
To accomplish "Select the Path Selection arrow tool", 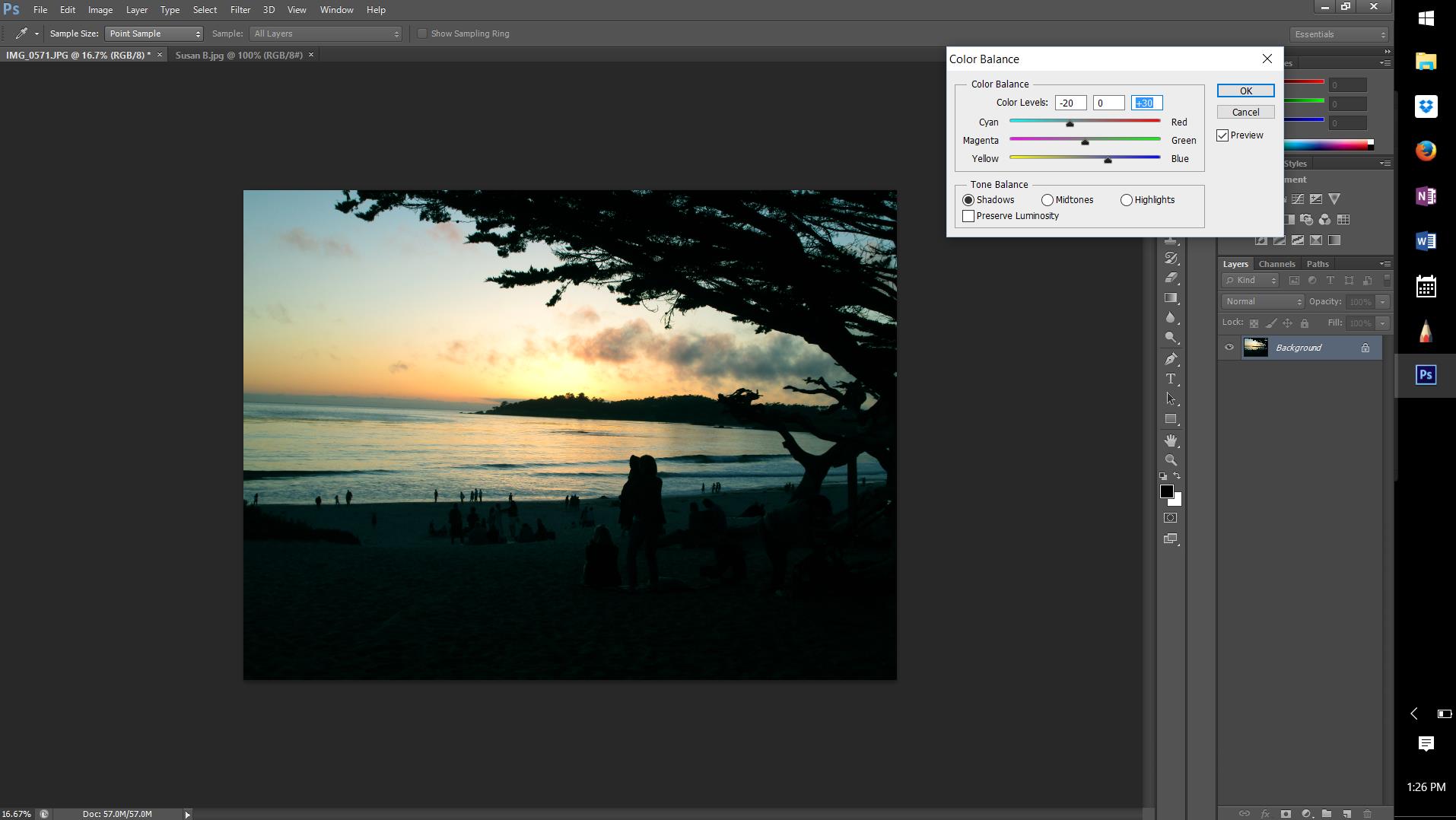I will (x=1171, y=399).
